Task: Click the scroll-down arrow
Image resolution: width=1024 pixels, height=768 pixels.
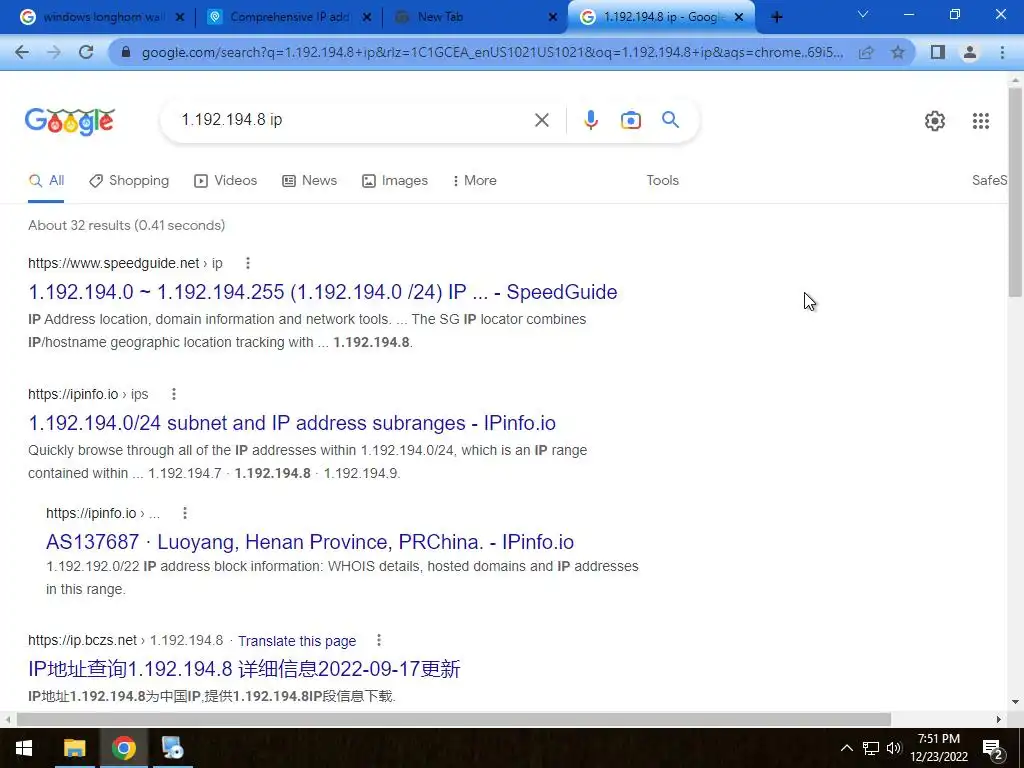Action: [x=1015, y=703]
